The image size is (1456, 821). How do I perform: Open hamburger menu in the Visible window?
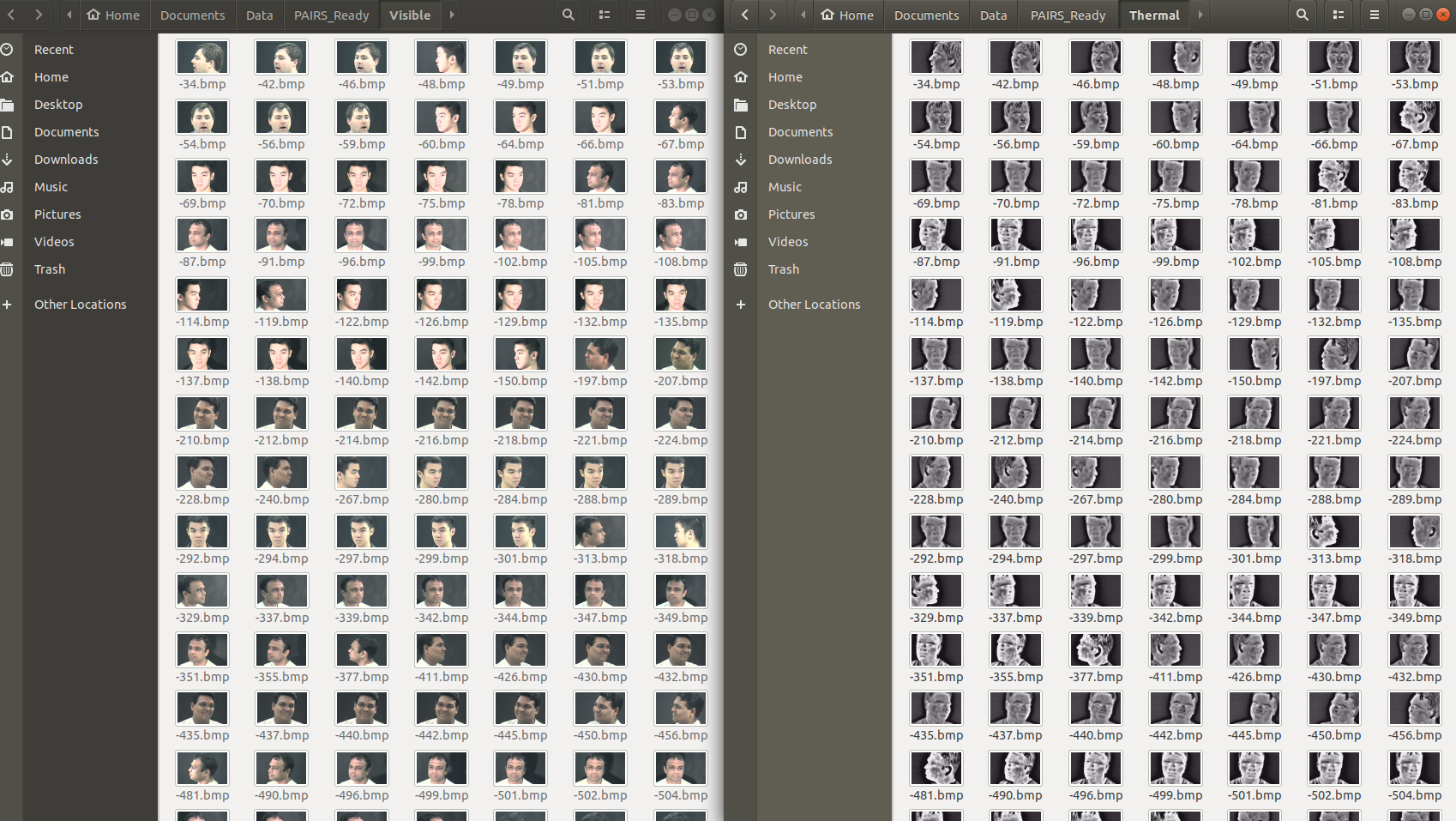pyautogui.click(x=640, y=15)
